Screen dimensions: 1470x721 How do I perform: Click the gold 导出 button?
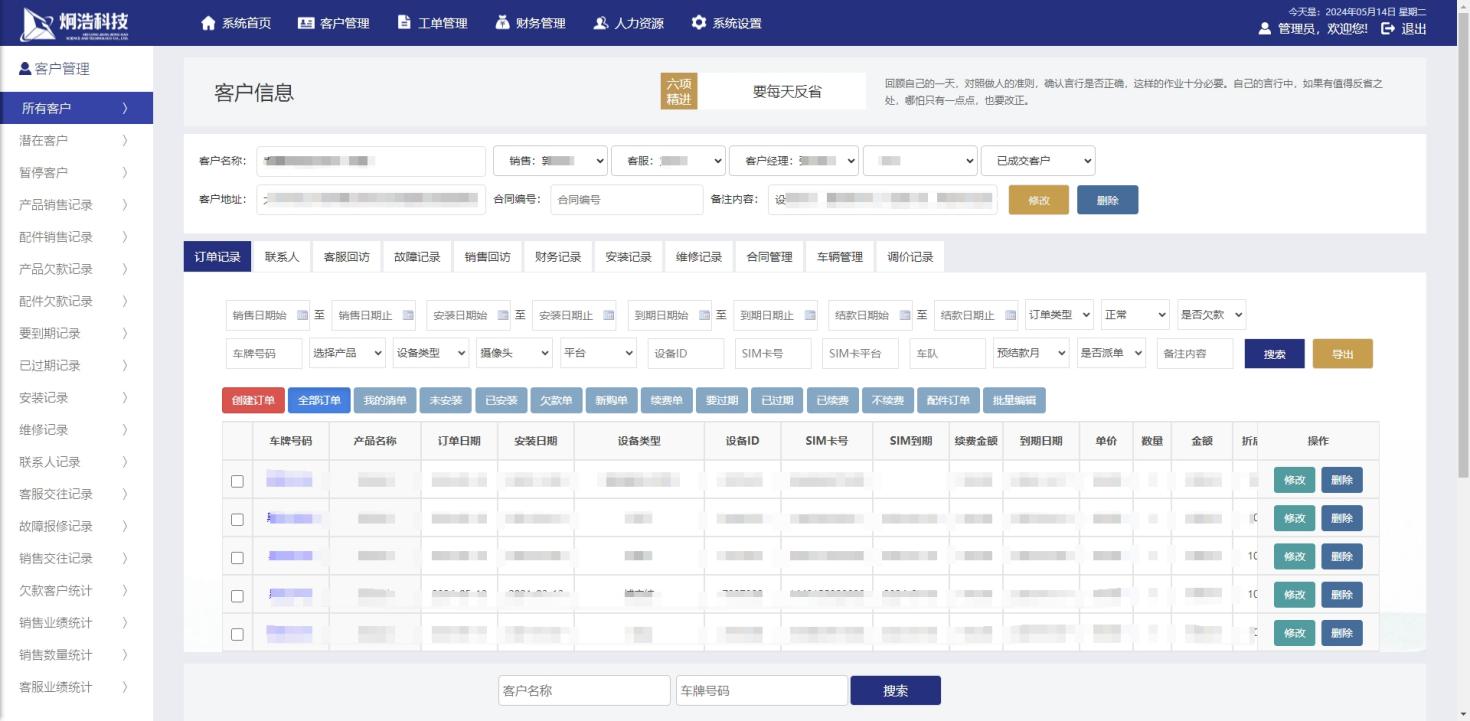pyautogui.click(x=1342, y=354)
